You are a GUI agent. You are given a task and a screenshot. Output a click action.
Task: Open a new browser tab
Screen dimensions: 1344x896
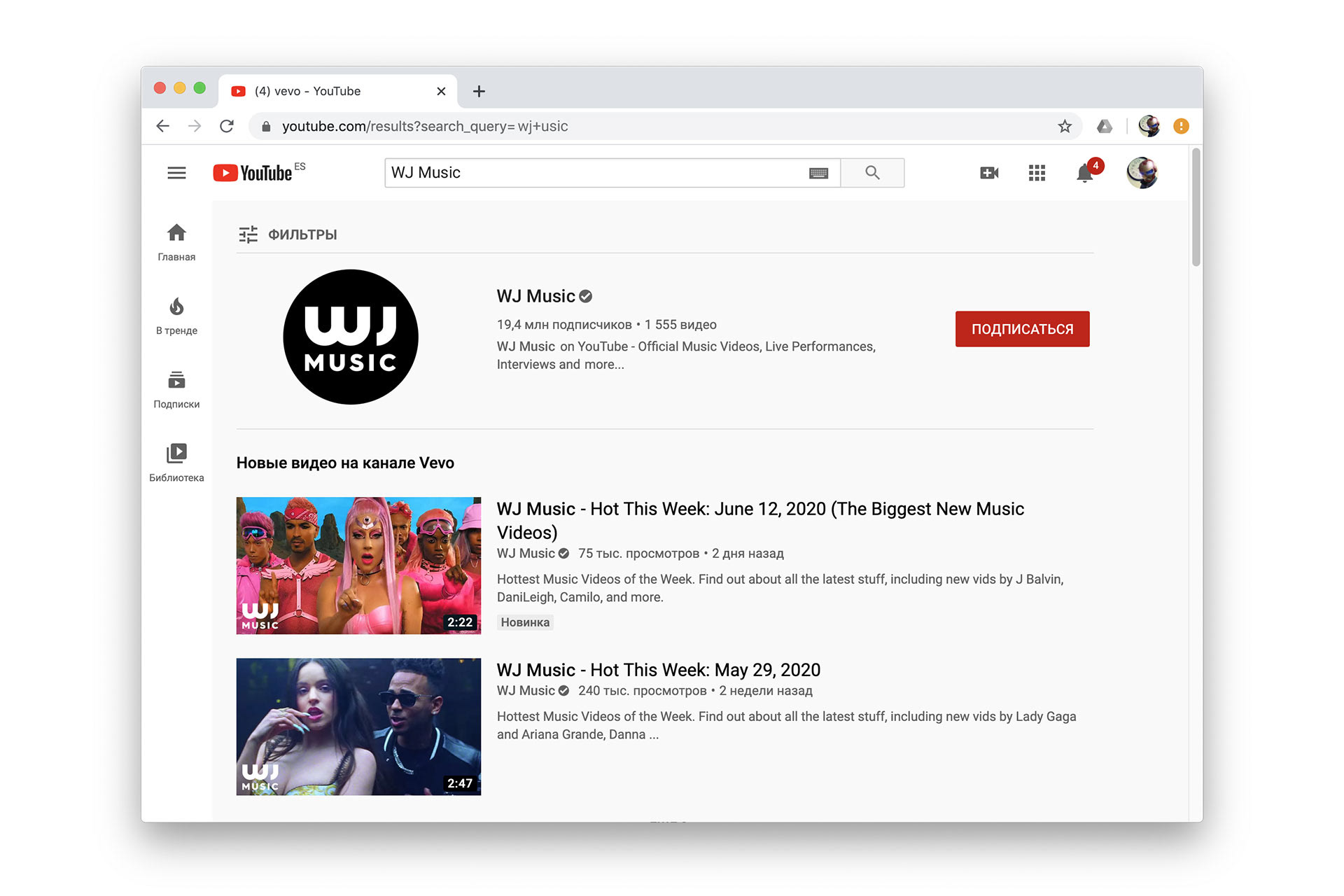point(479,92)
